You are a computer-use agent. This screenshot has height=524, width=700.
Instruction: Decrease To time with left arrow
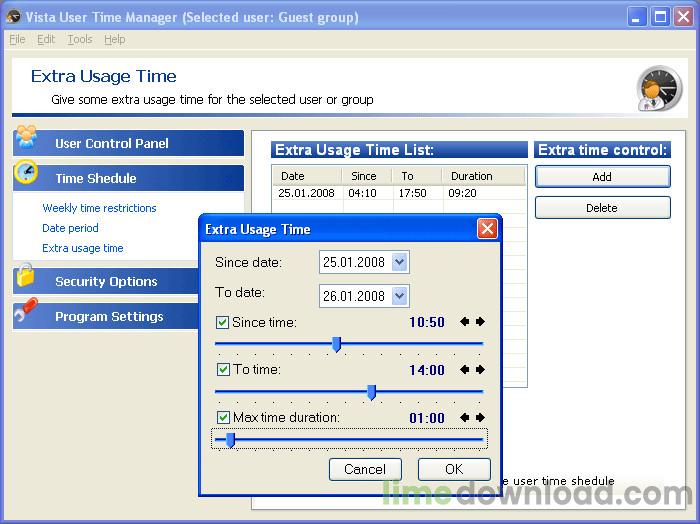click(464, 370)
